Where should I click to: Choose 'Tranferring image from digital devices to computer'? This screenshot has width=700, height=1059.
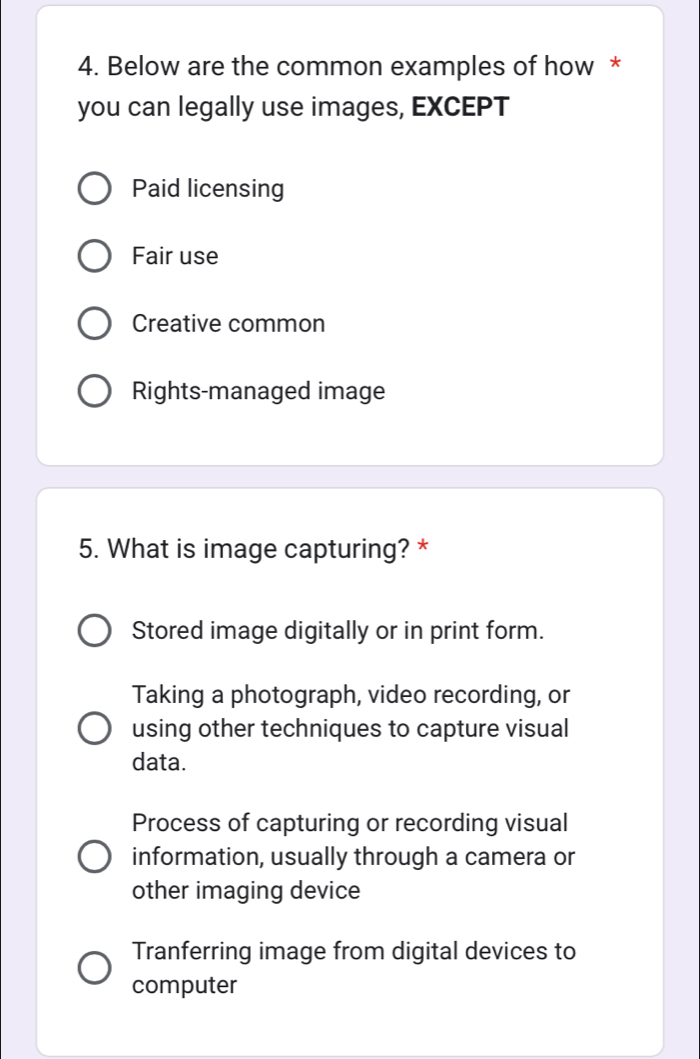pyautogui.click(x=95, y=968)
